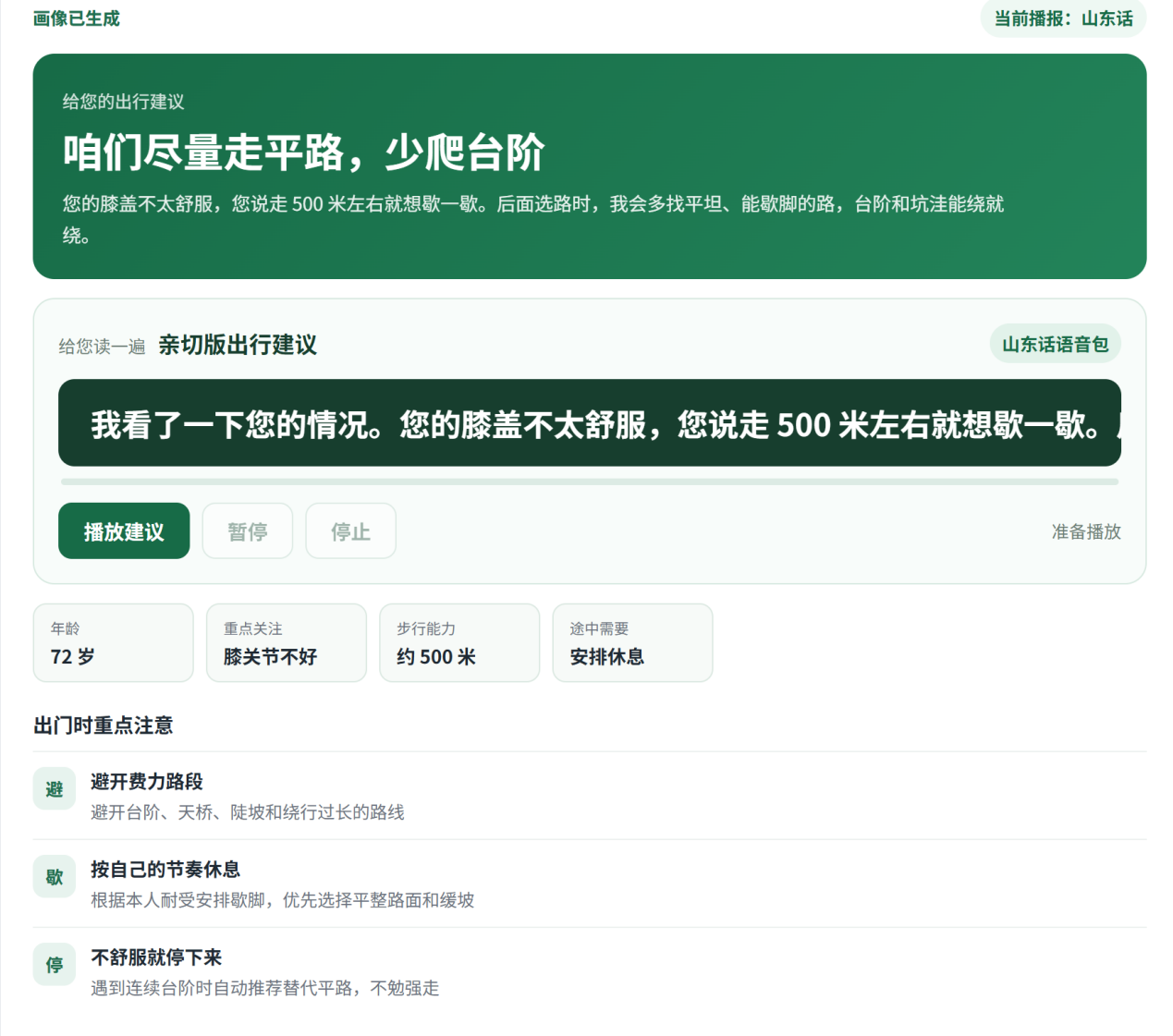
Task: Click the 避开台阶、天桥、陡坡 description
Action: coord(248,812)
